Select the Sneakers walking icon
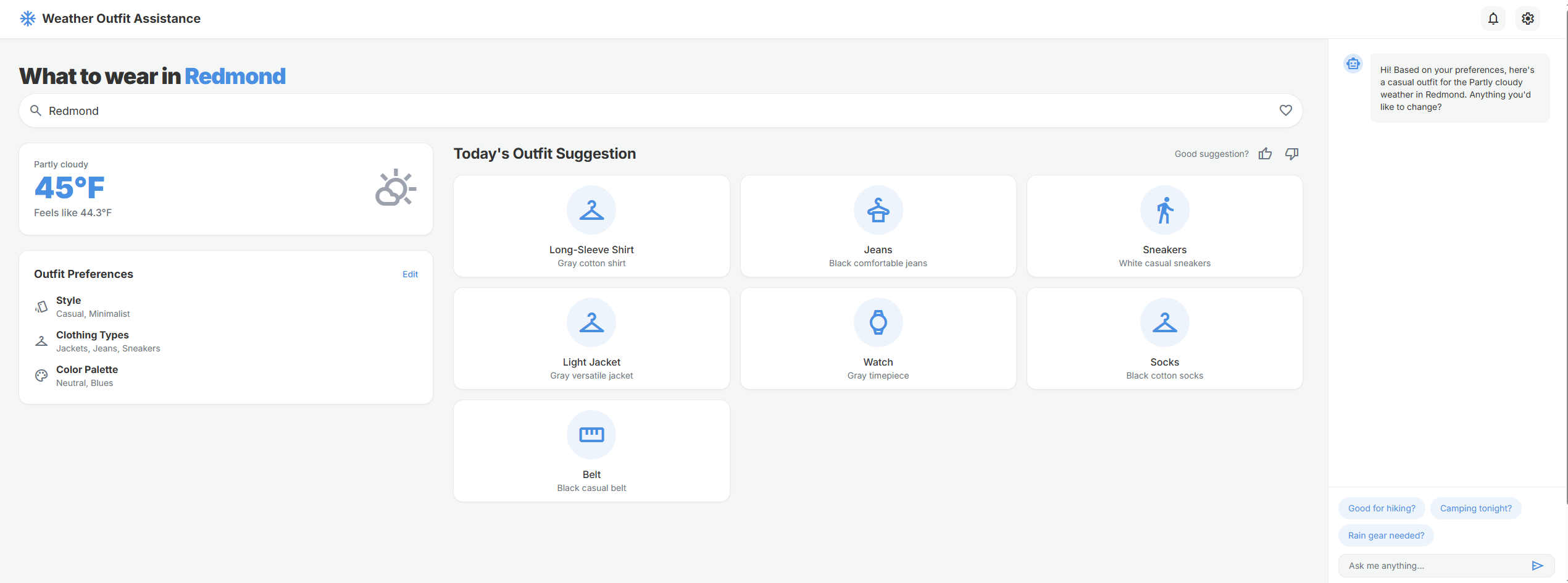Viewport: 1568px width, 583px height. tap(1164, 209)
